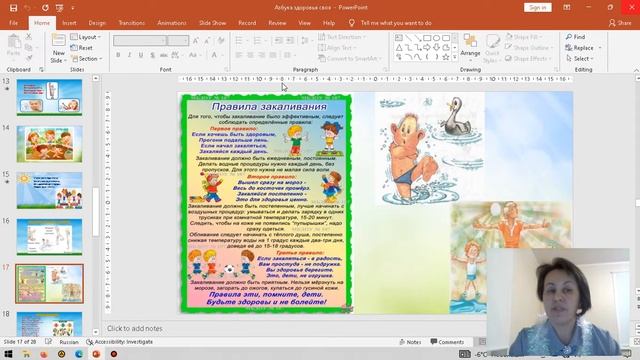Screen dimensions: 640x360
Task: Start slideshow from beginning via Quick Access icon
Action: coord(60,8)
